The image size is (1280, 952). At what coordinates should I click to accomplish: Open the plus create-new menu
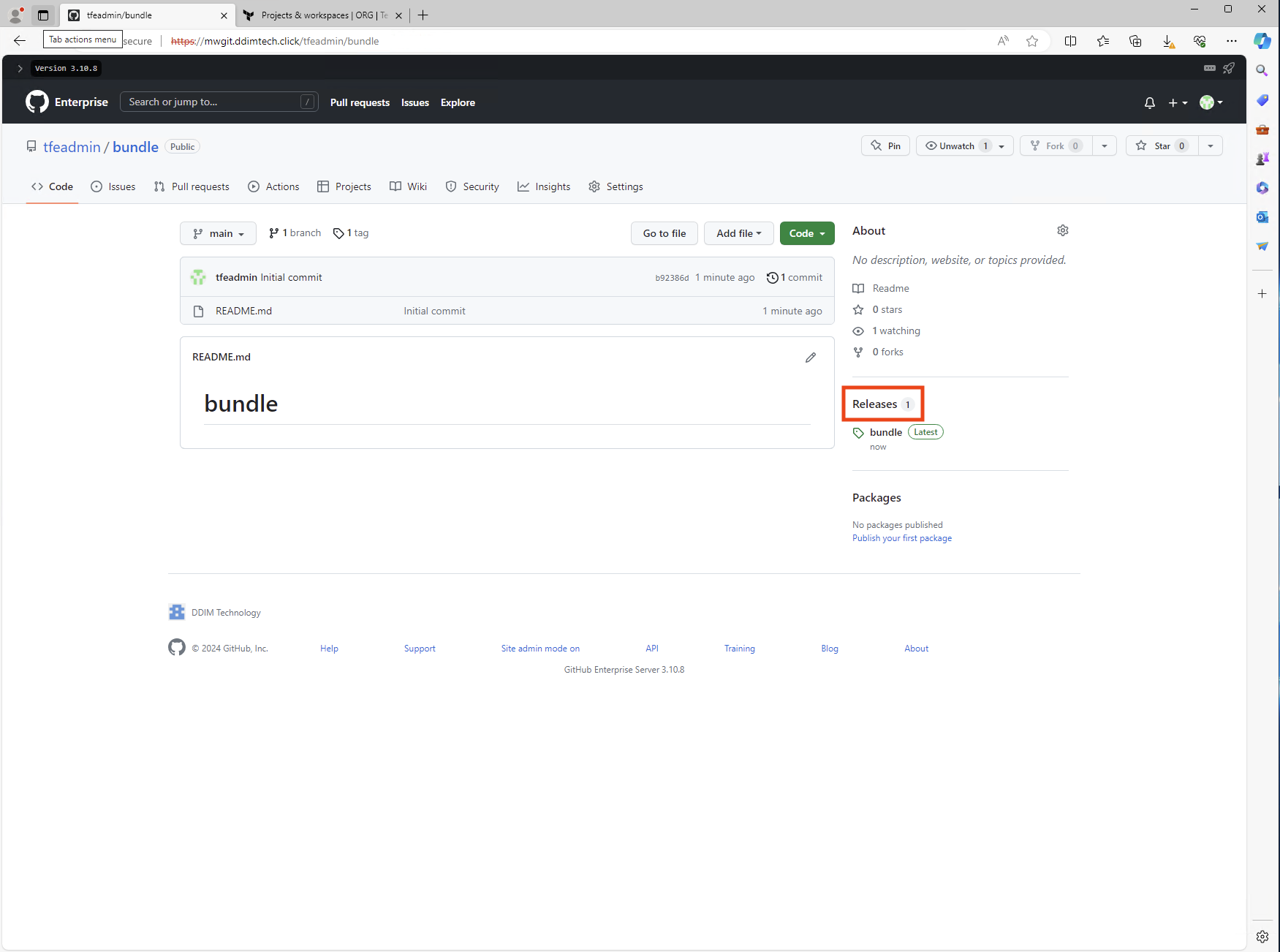pyautogui.click(x=1178, y=103)
